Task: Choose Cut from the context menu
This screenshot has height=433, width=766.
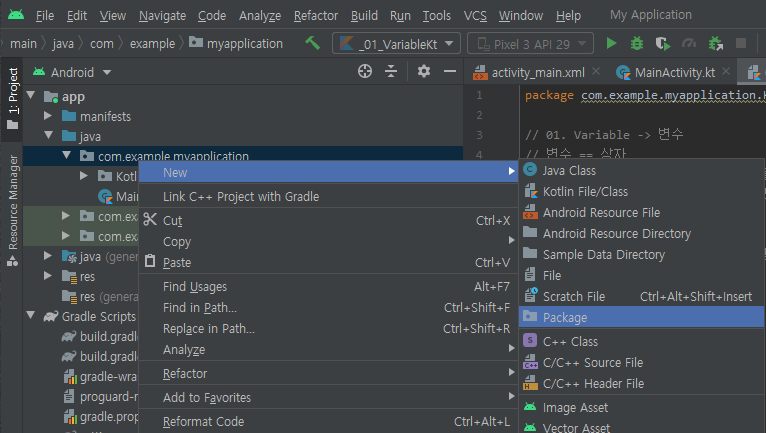Action: click(x=328, y=220)
